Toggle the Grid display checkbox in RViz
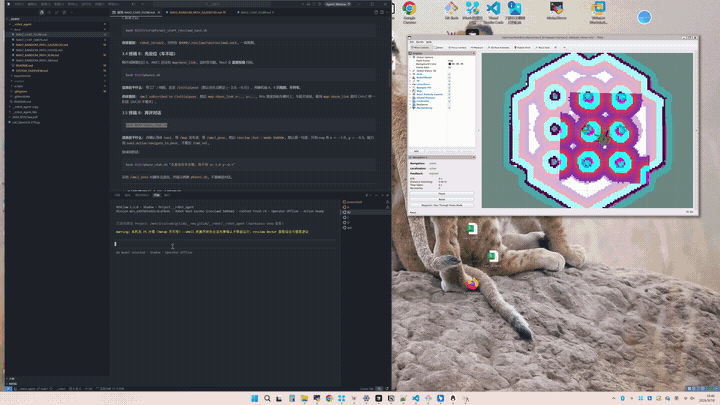 coord(450,74)
